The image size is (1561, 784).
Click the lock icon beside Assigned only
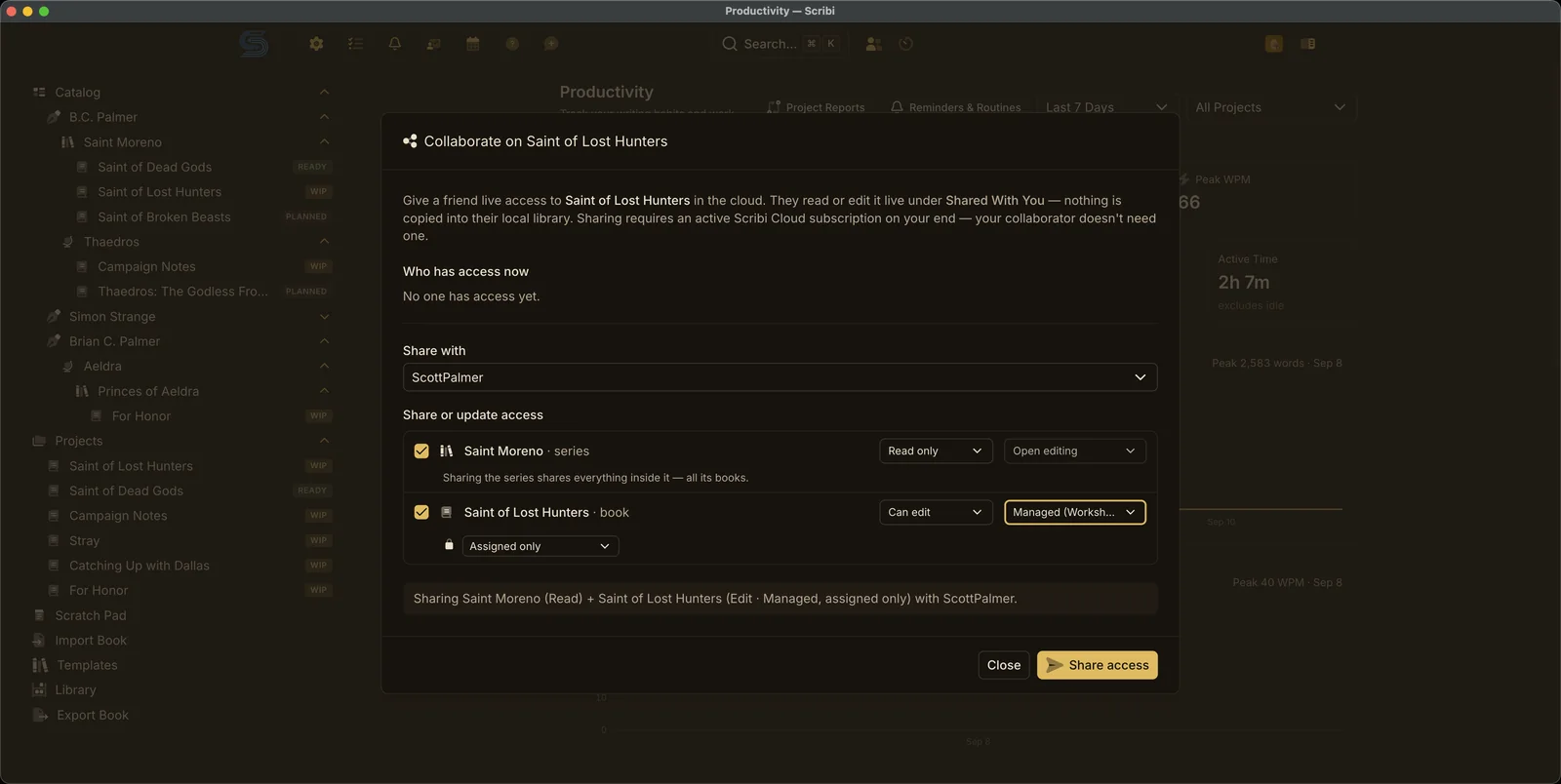coord(449,545)
